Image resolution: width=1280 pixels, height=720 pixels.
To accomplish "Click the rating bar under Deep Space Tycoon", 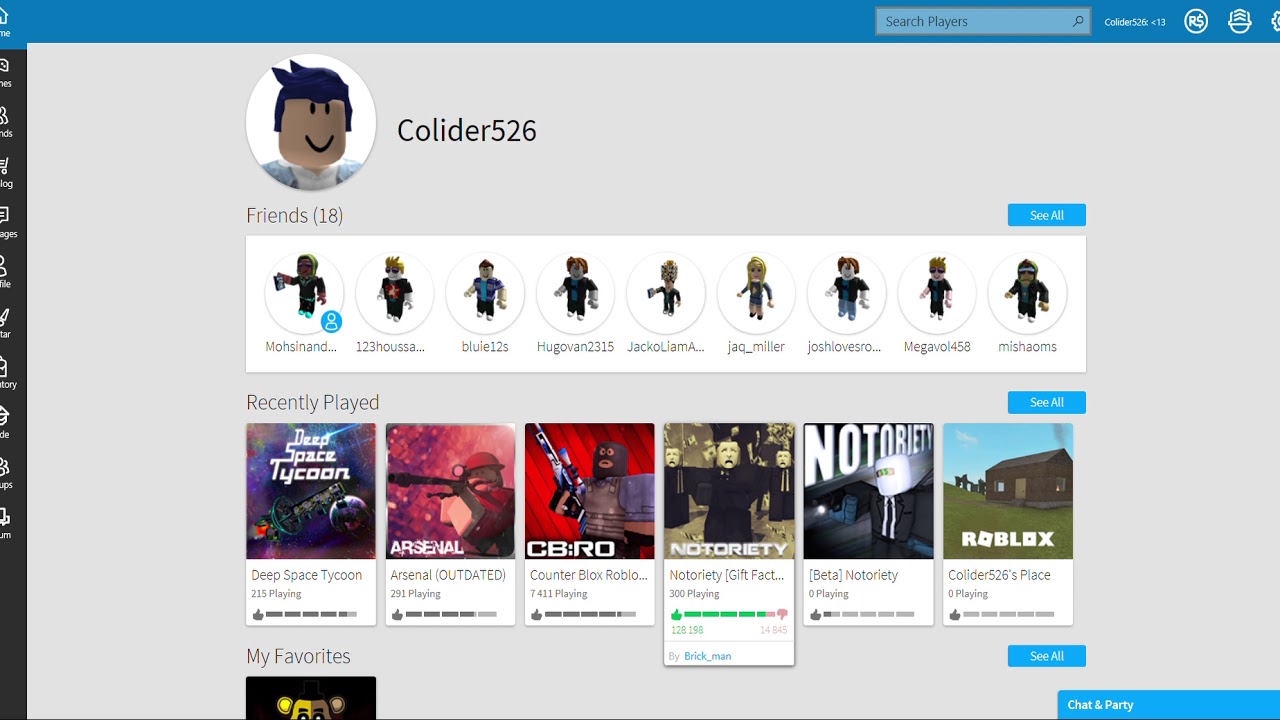I will 311,614.
